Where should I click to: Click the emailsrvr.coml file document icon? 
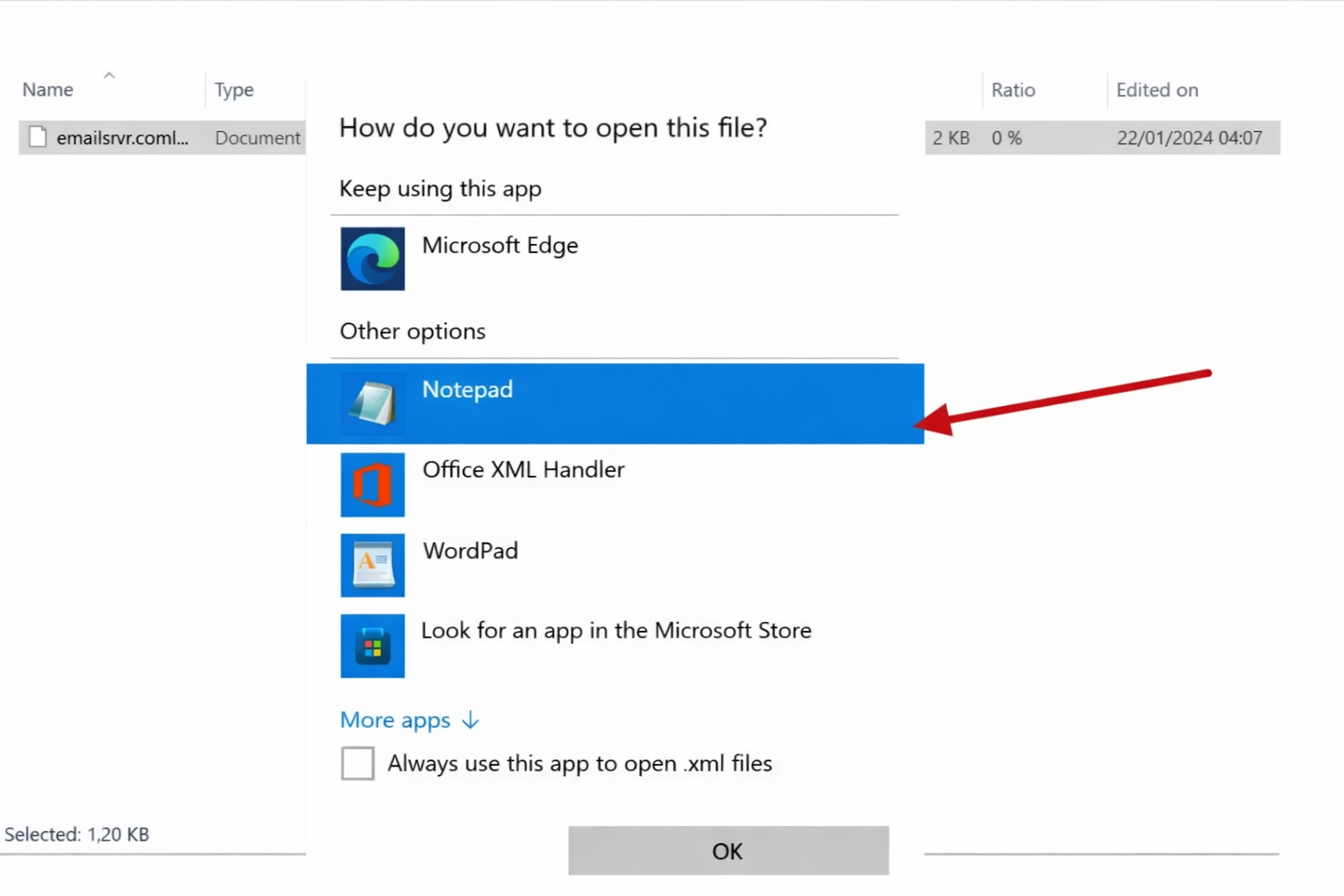(x=38, y=137)
